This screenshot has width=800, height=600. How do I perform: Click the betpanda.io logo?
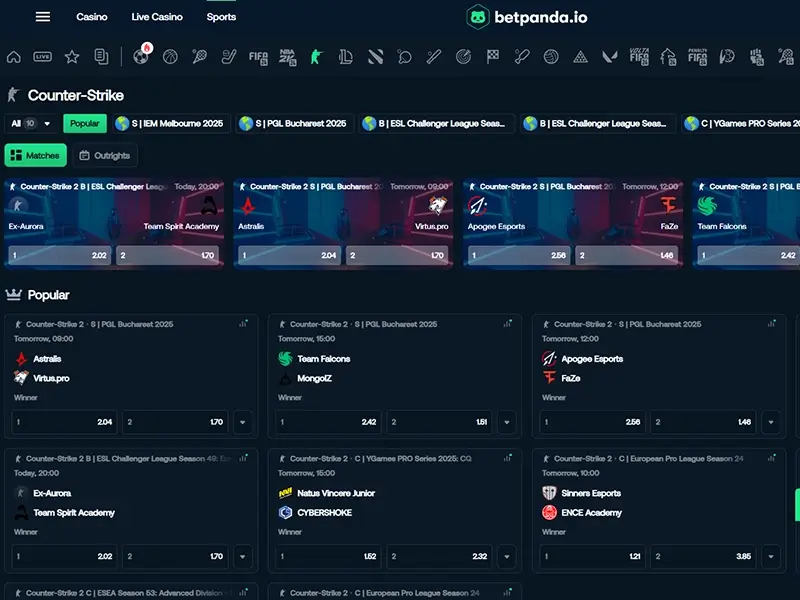[x=527, y=17]
